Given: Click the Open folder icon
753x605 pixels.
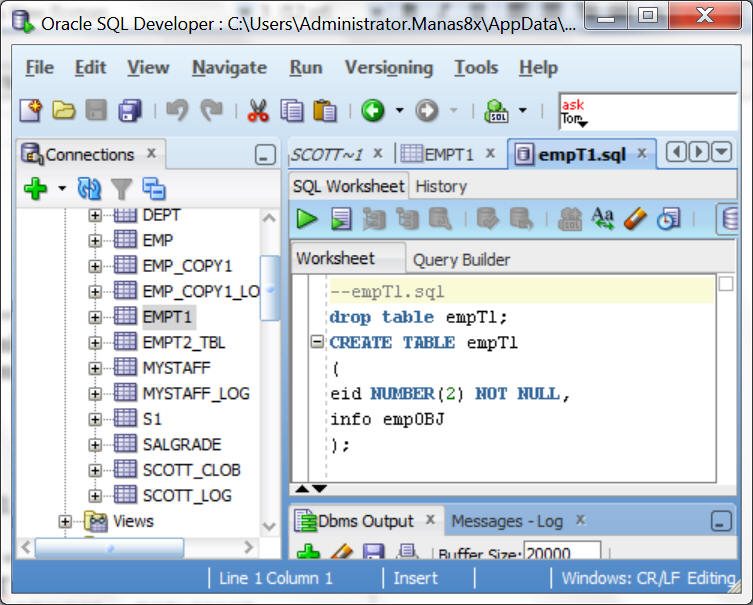Looking at the screenshot, I should [x=63, y=110].
